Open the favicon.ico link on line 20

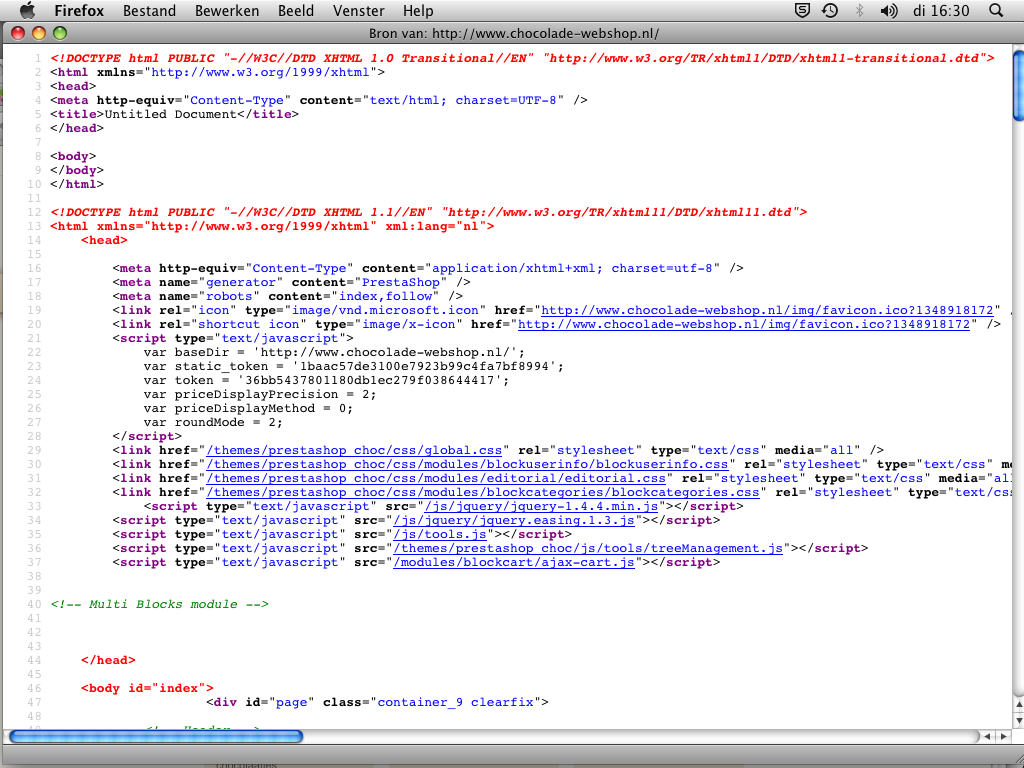click(744, 324)
